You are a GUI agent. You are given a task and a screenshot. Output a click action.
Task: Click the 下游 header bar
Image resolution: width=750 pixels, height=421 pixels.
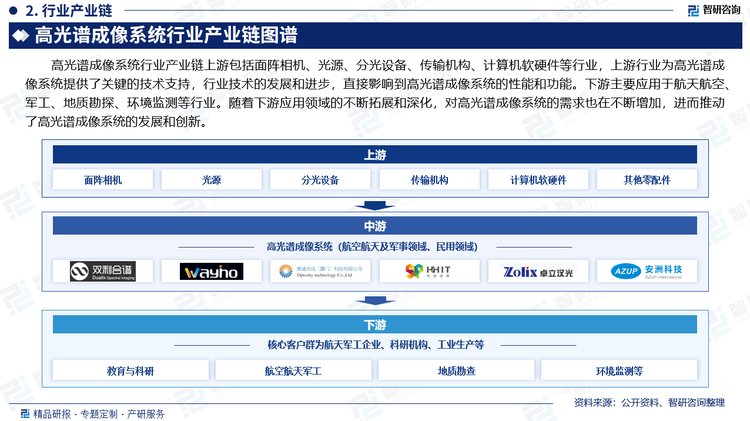point(375,325)
